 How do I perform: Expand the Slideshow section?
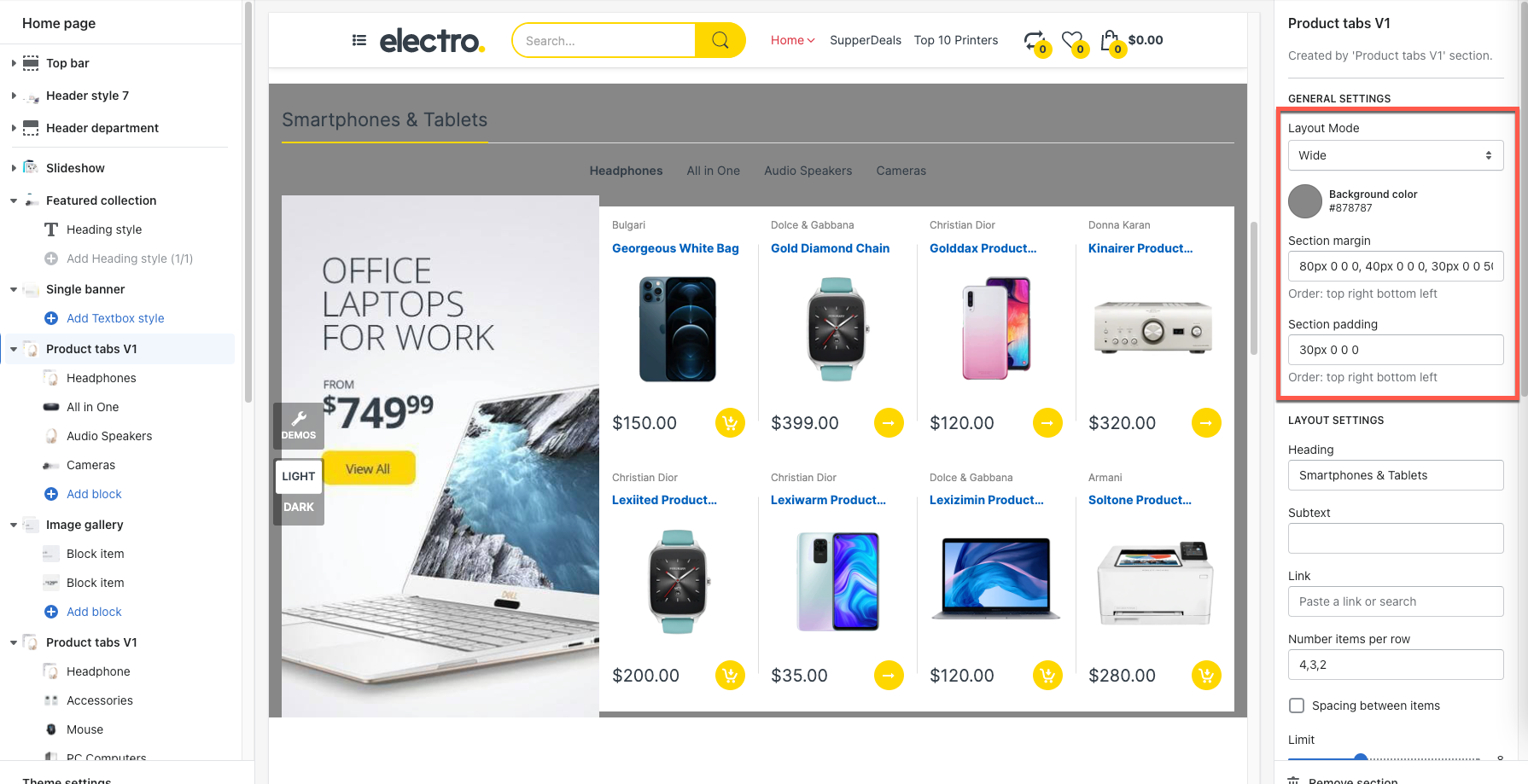pos(14,168)
